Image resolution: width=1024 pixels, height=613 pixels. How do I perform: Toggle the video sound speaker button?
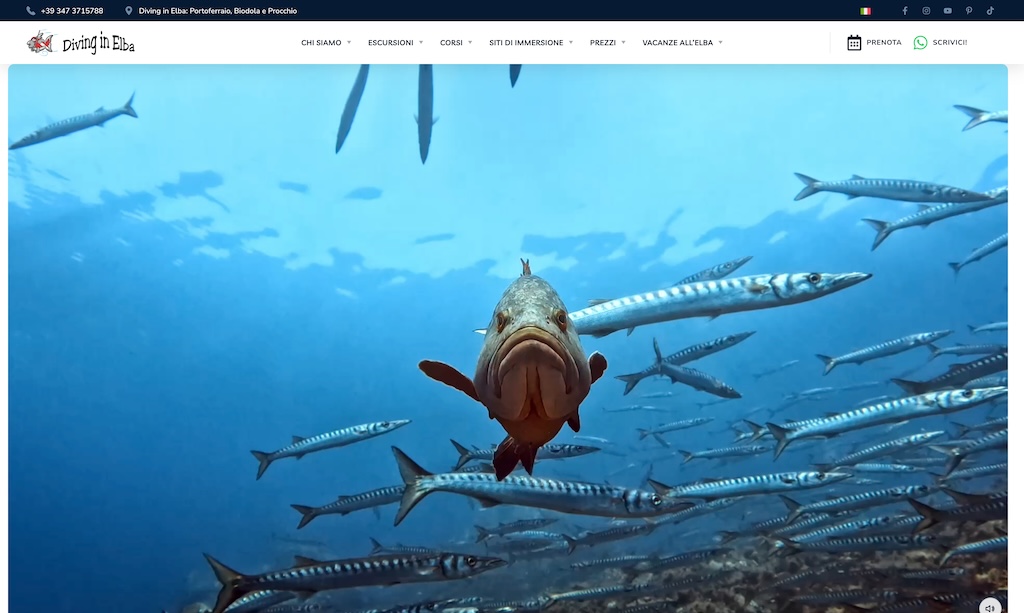[989, 607]
